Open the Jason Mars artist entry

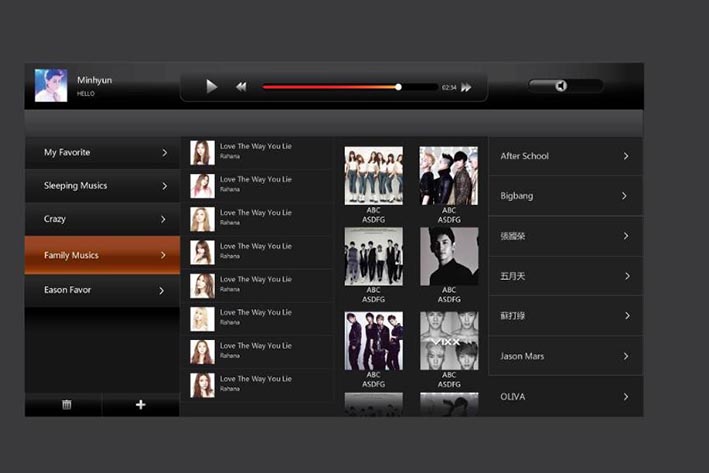click(x=565, y=356)
